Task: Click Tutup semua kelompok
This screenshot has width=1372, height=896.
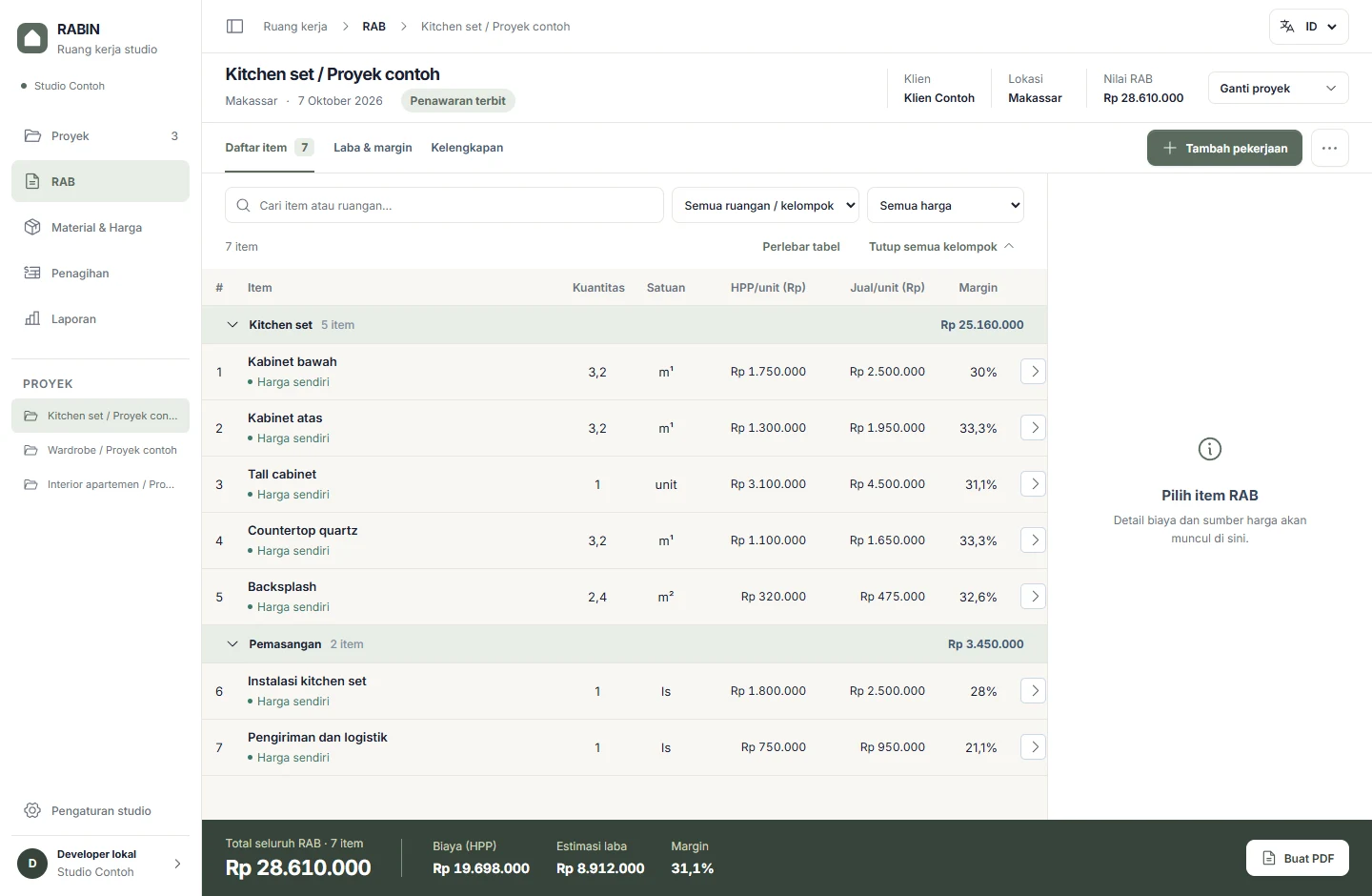Action: click(941, 247)
